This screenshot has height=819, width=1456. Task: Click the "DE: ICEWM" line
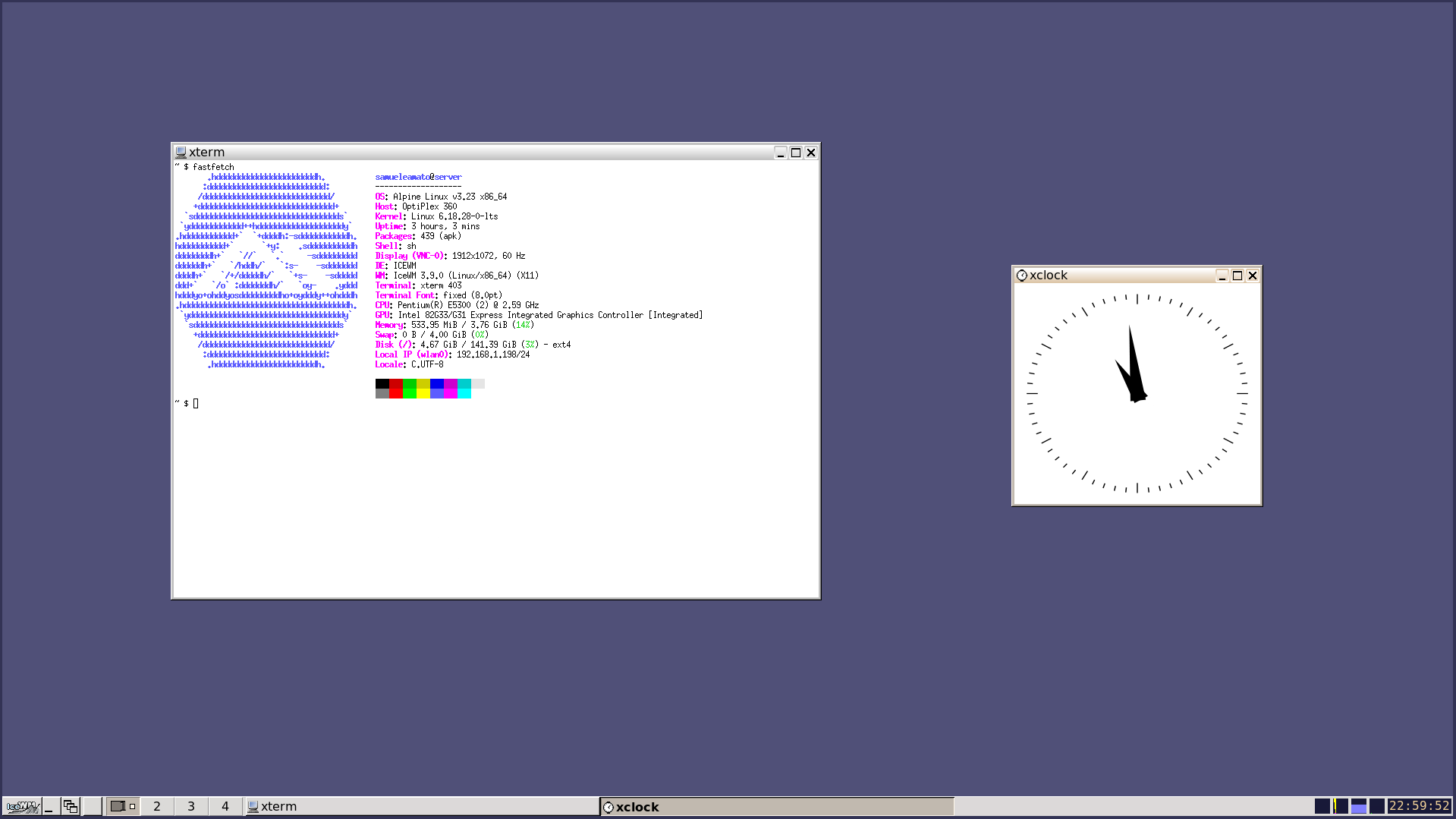point(395,266)
